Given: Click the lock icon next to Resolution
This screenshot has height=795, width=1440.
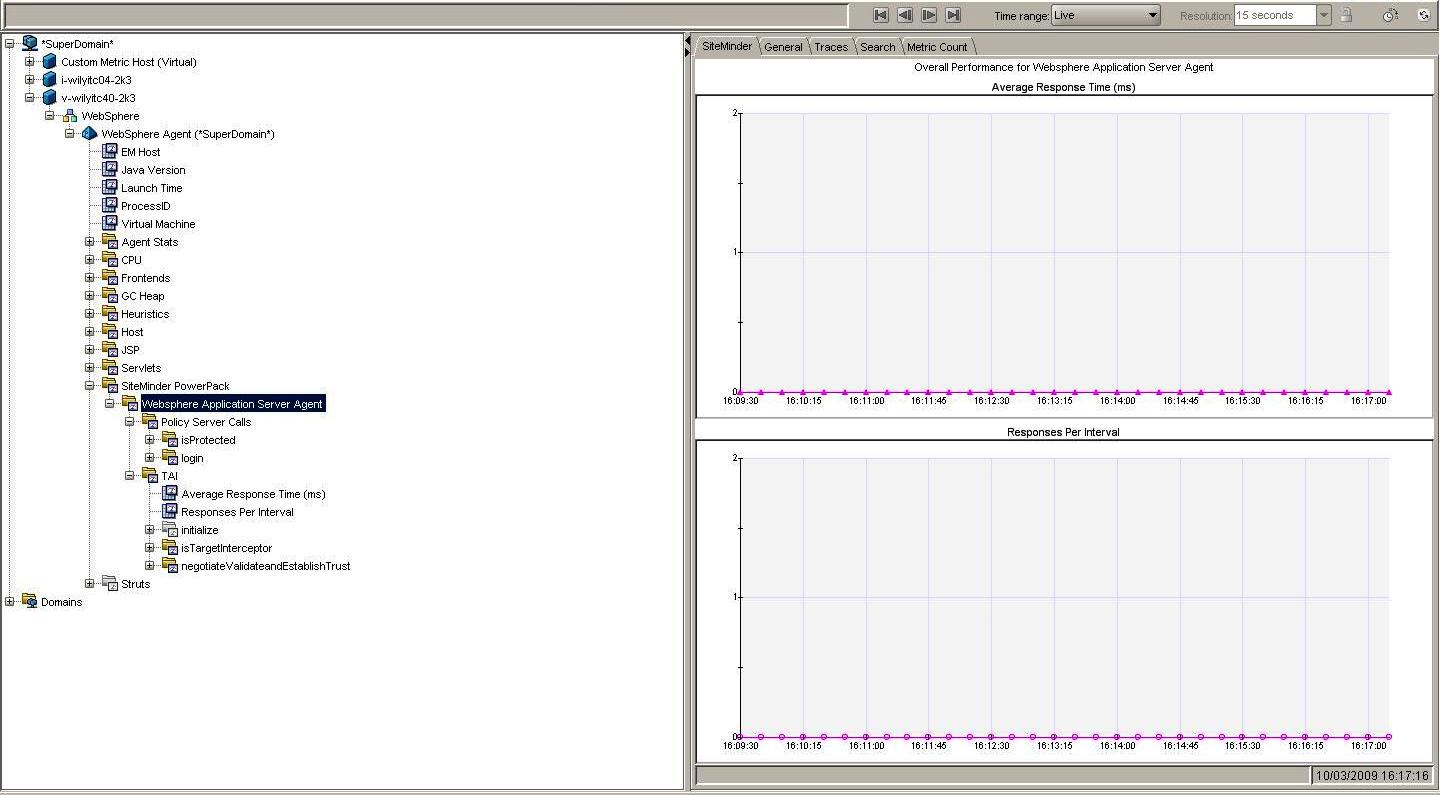Looking at the screenshot, I should click(1347, 15).
